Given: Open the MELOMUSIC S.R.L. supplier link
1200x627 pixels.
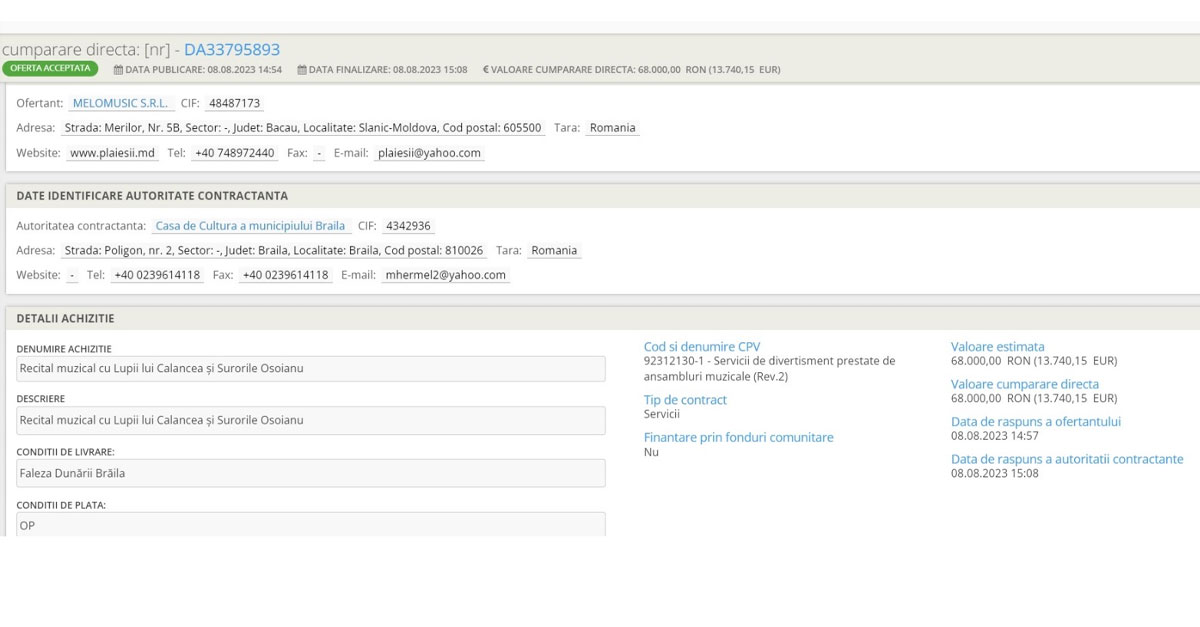Looking at the screenshot, I should pos(121,102).
